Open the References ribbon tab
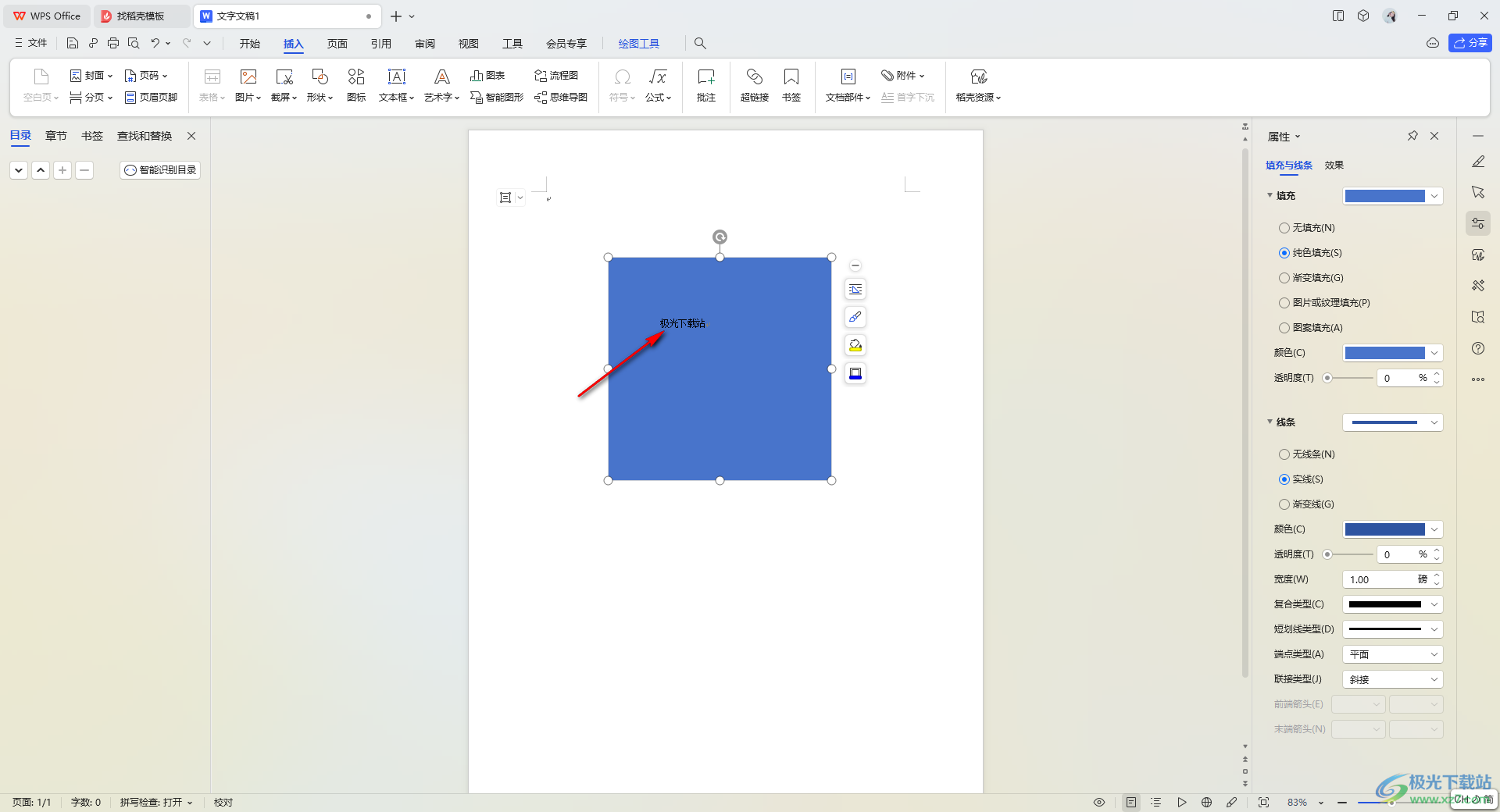 pos(381,44)
